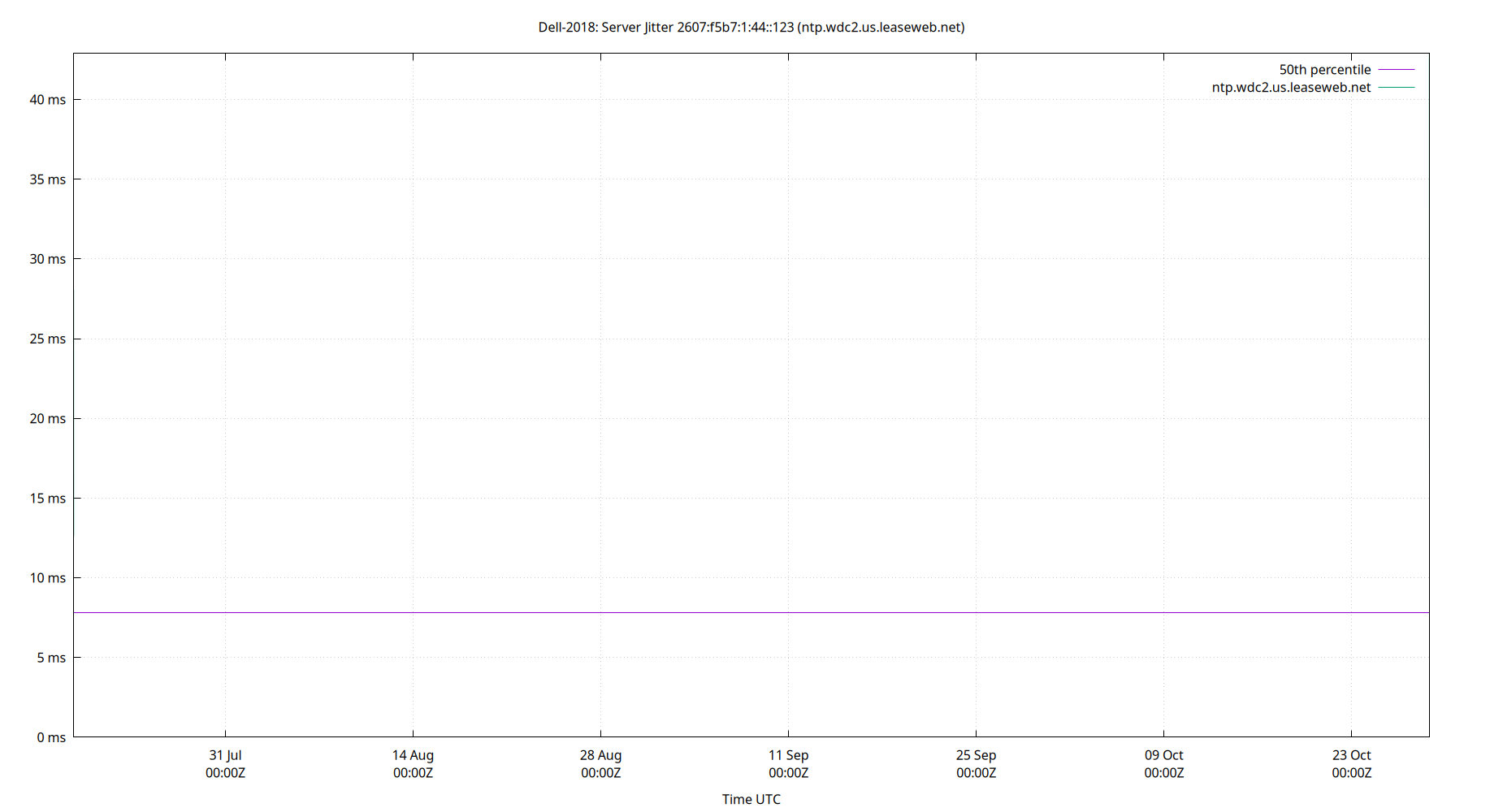Select the Time UTC axis label
This screenshot has height=812, width=1503.
(x=751, y=799)
